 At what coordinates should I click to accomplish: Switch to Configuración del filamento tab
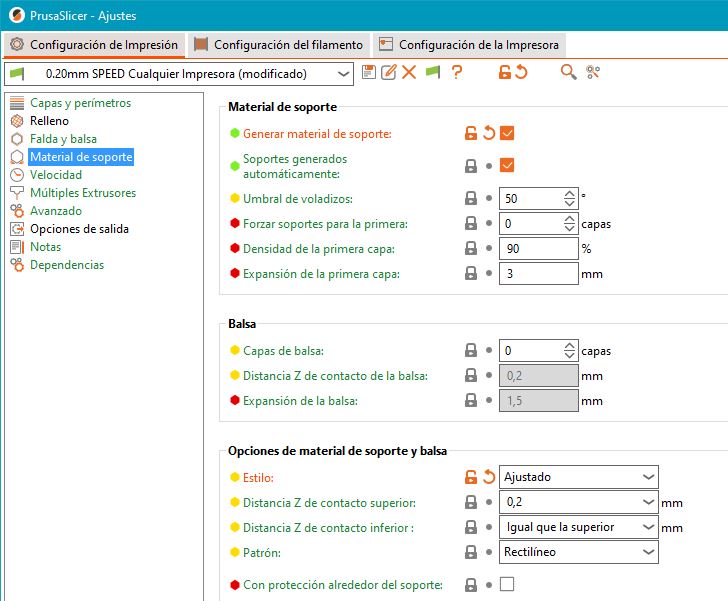[280, 45]
